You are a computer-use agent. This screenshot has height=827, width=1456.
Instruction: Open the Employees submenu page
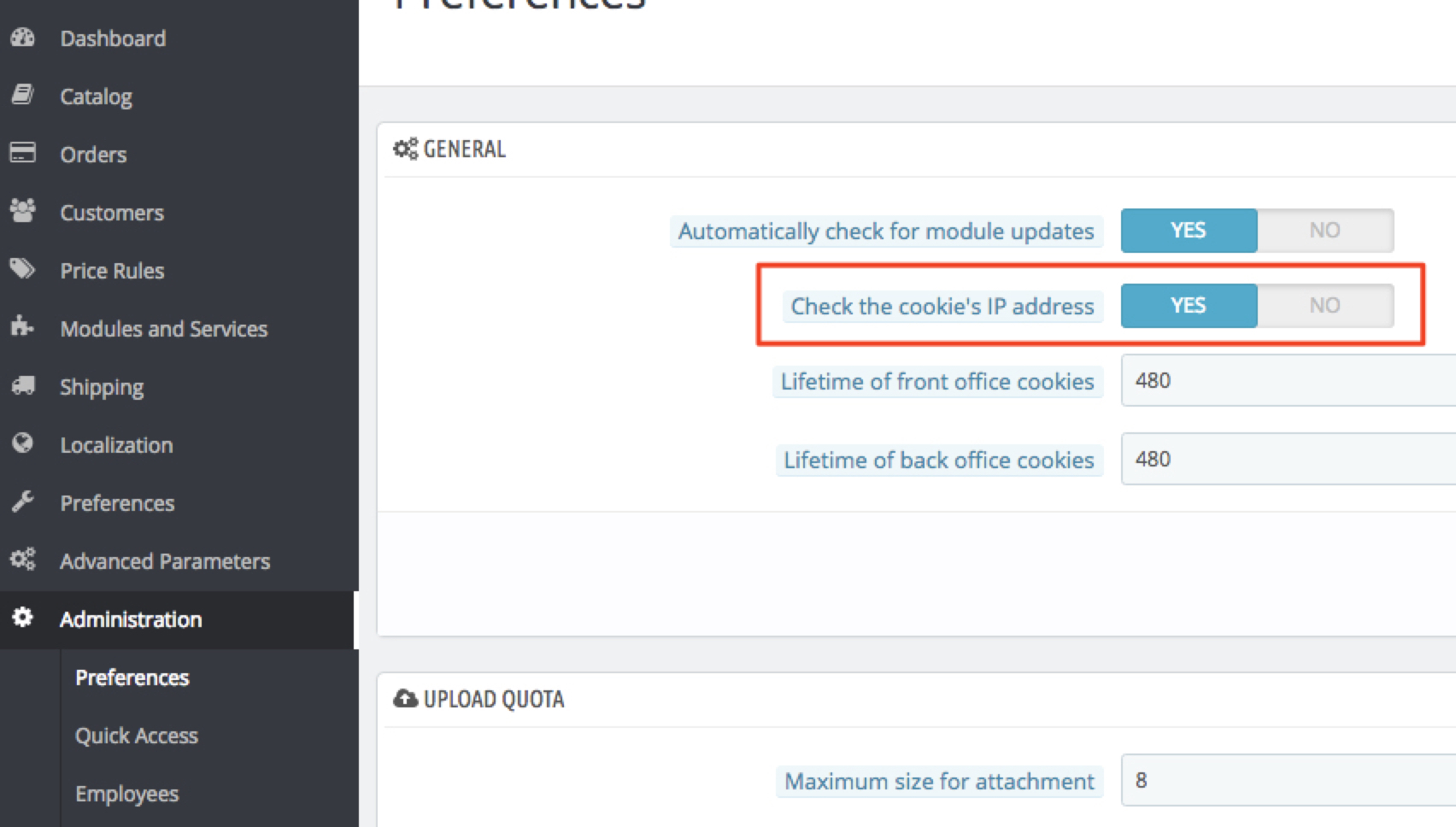tap(127, 794)
